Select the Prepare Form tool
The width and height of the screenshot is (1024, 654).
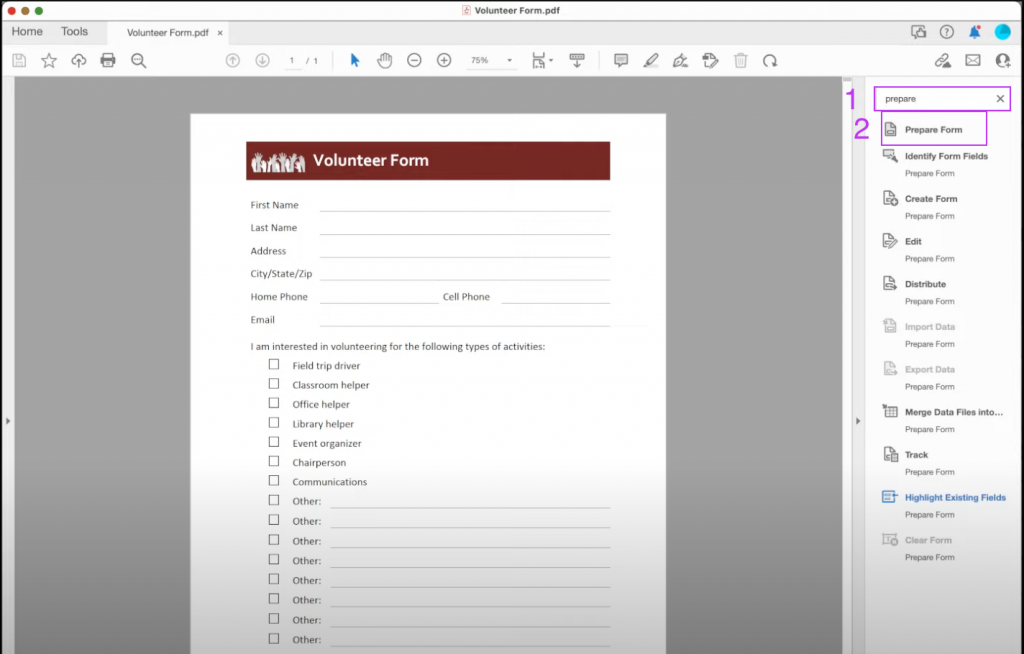tap(932, 129)
